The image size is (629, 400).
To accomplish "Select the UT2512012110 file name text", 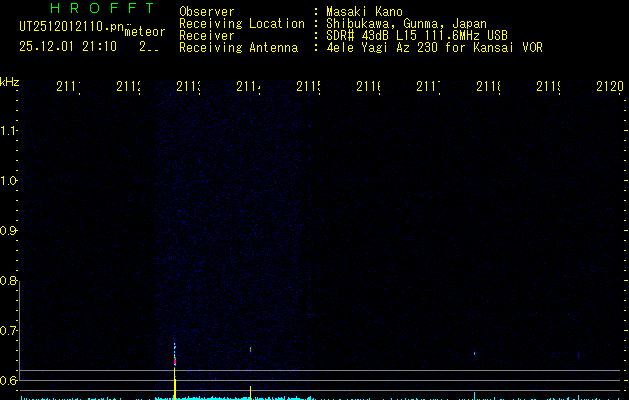I will (x=71, y=27).
